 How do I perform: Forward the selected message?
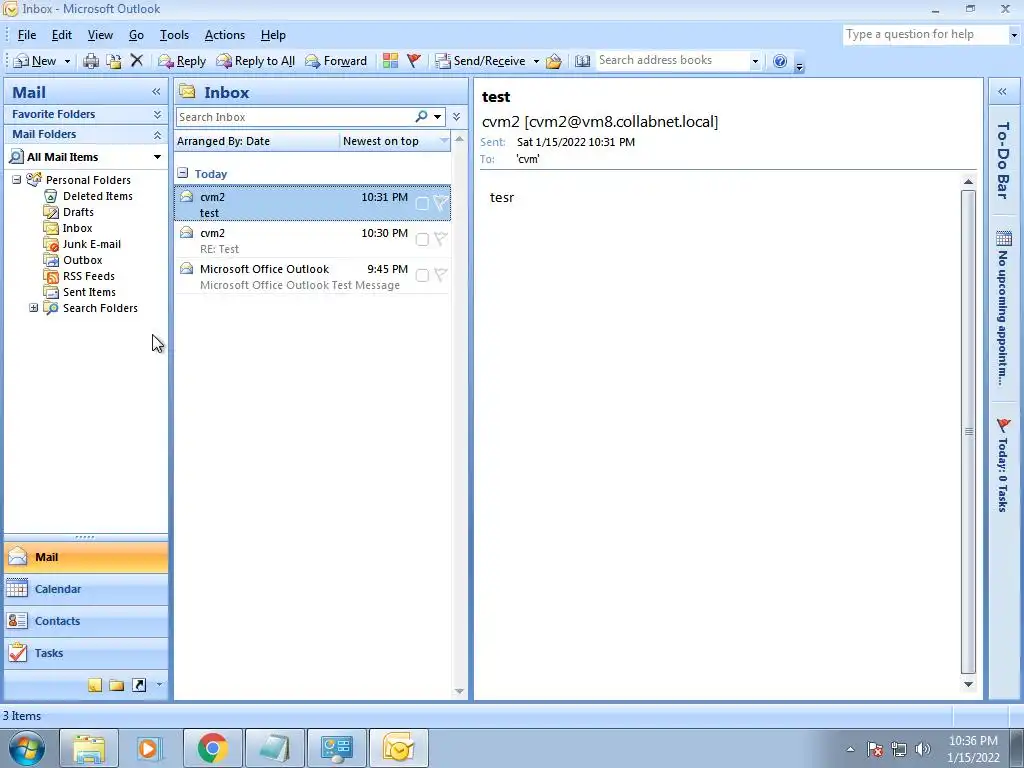336,61
